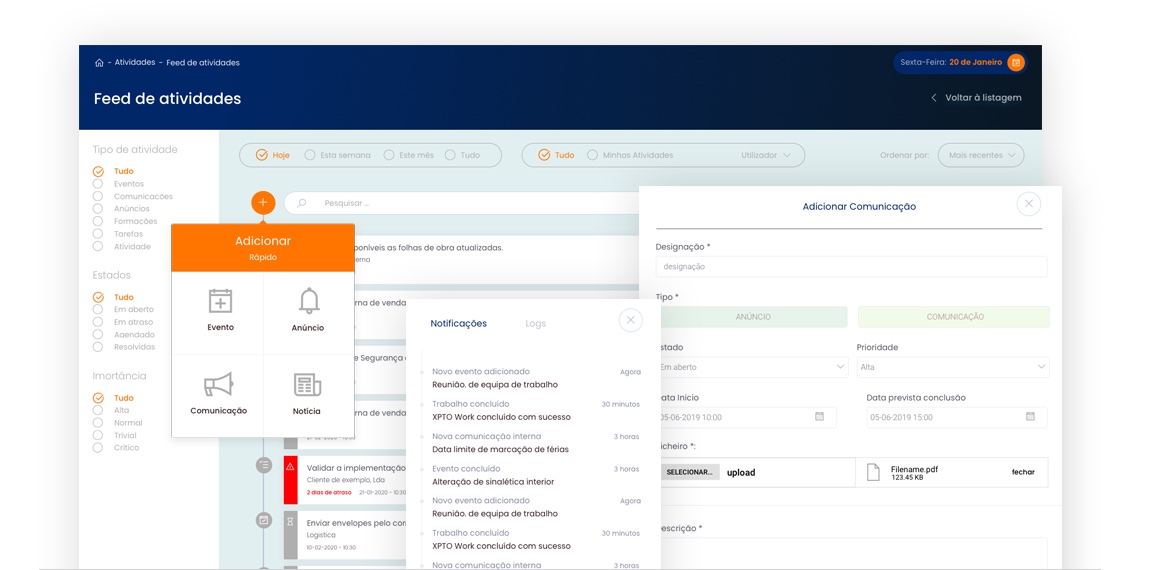
Task: Click the timeline marker beside Enviar envelopes
Action: click(x=263, y=520)
